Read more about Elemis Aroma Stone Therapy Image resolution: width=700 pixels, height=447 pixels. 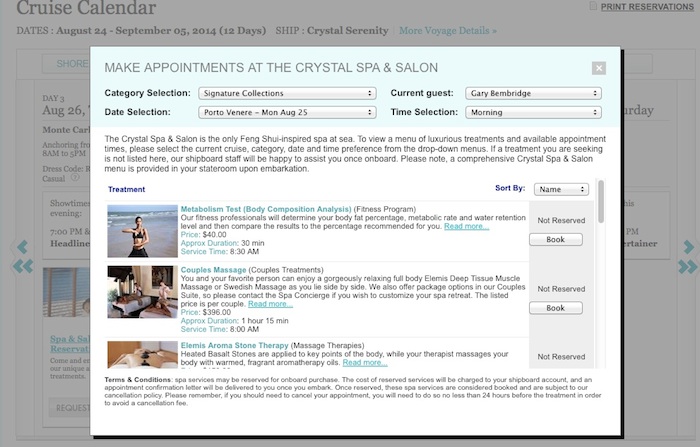365,363
